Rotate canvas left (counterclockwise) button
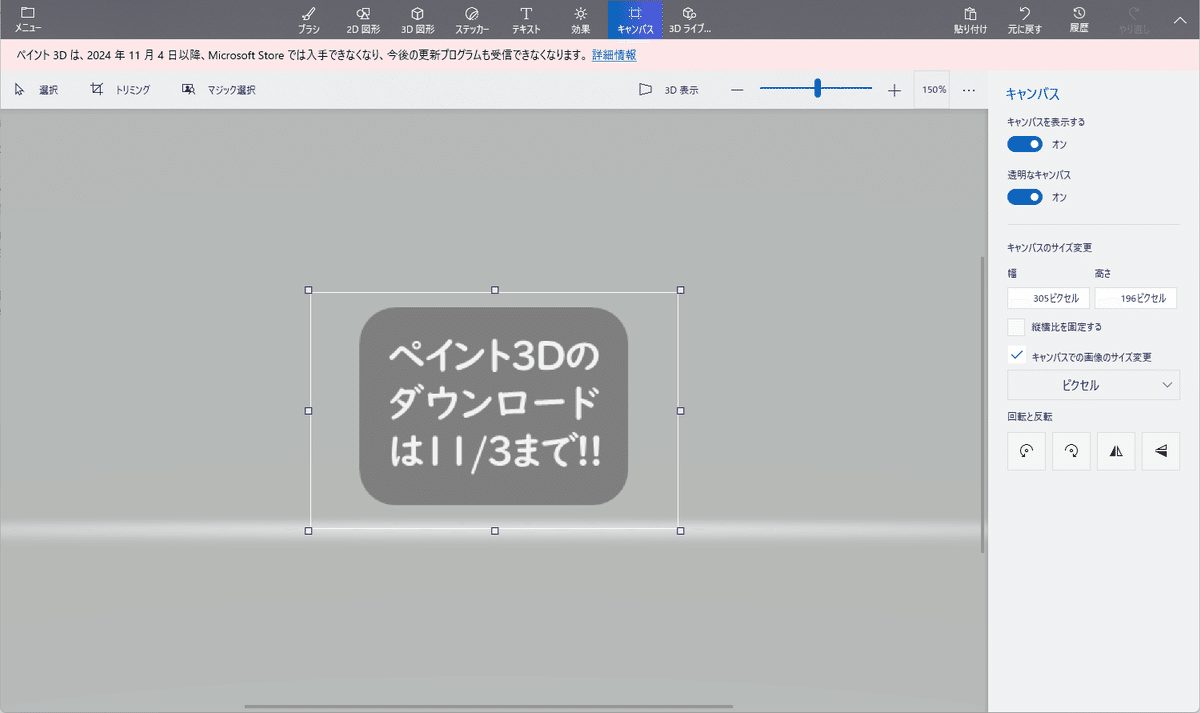The width and height of the screenshot is (1200, 713). (1026, 451)
